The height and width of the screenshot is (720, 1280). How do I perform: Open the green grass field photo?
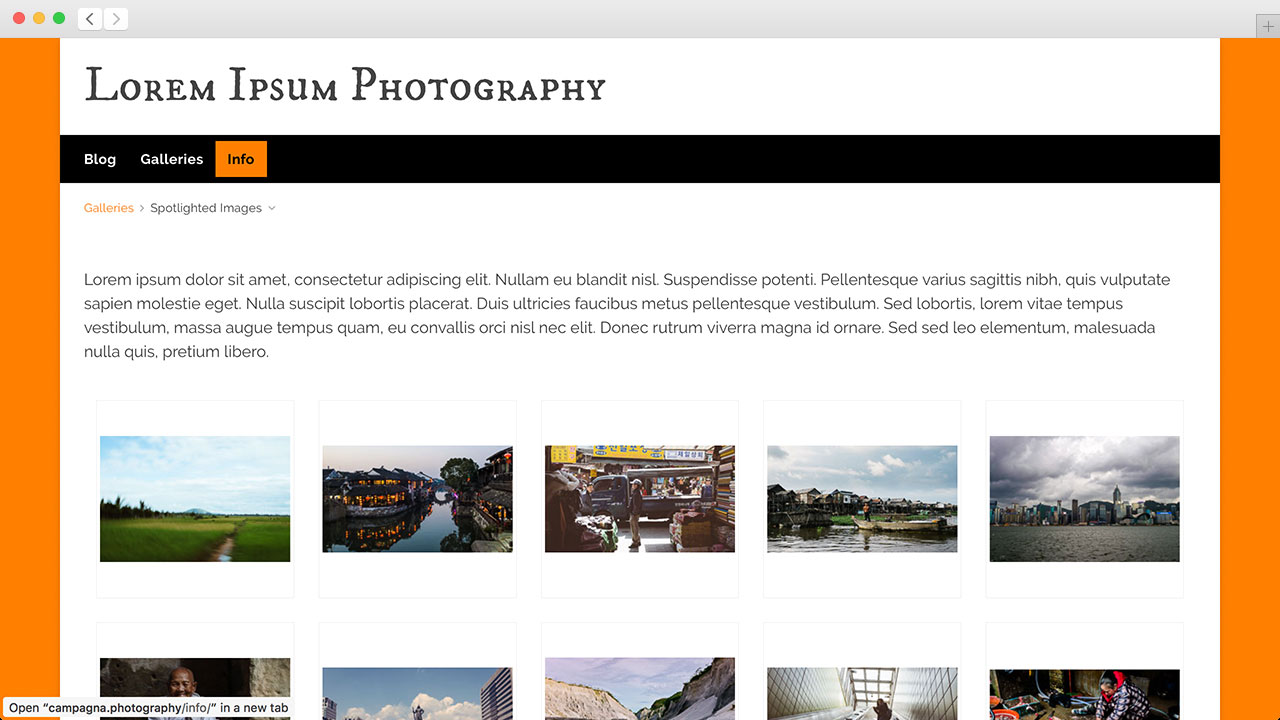pos(195,499)
